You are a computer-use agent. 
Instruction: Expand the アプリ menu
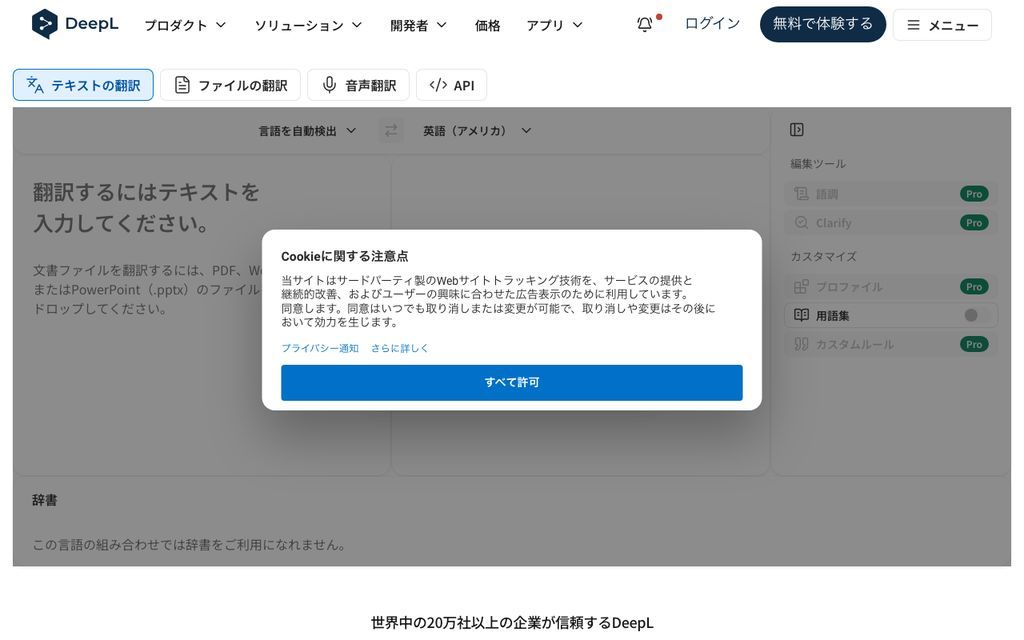point(554,25)
